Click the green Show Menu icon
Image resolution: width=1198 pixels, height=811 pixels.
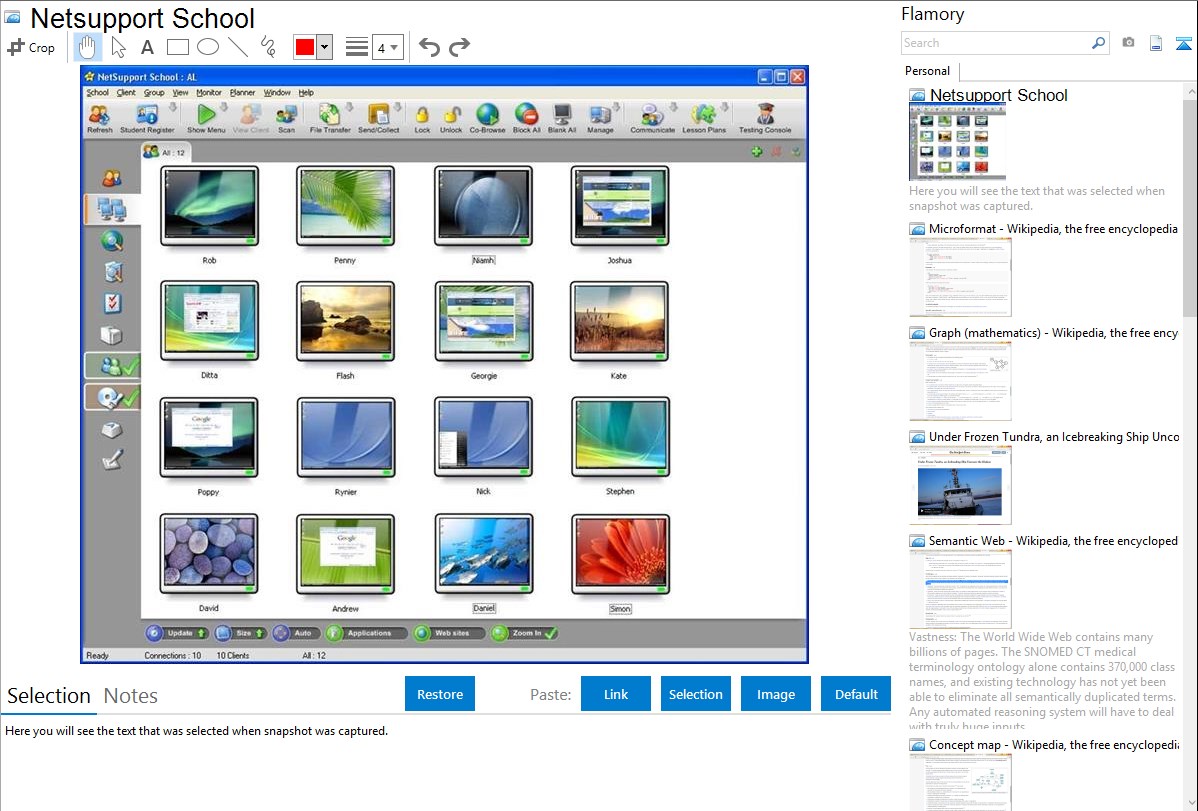pos(206,118)
